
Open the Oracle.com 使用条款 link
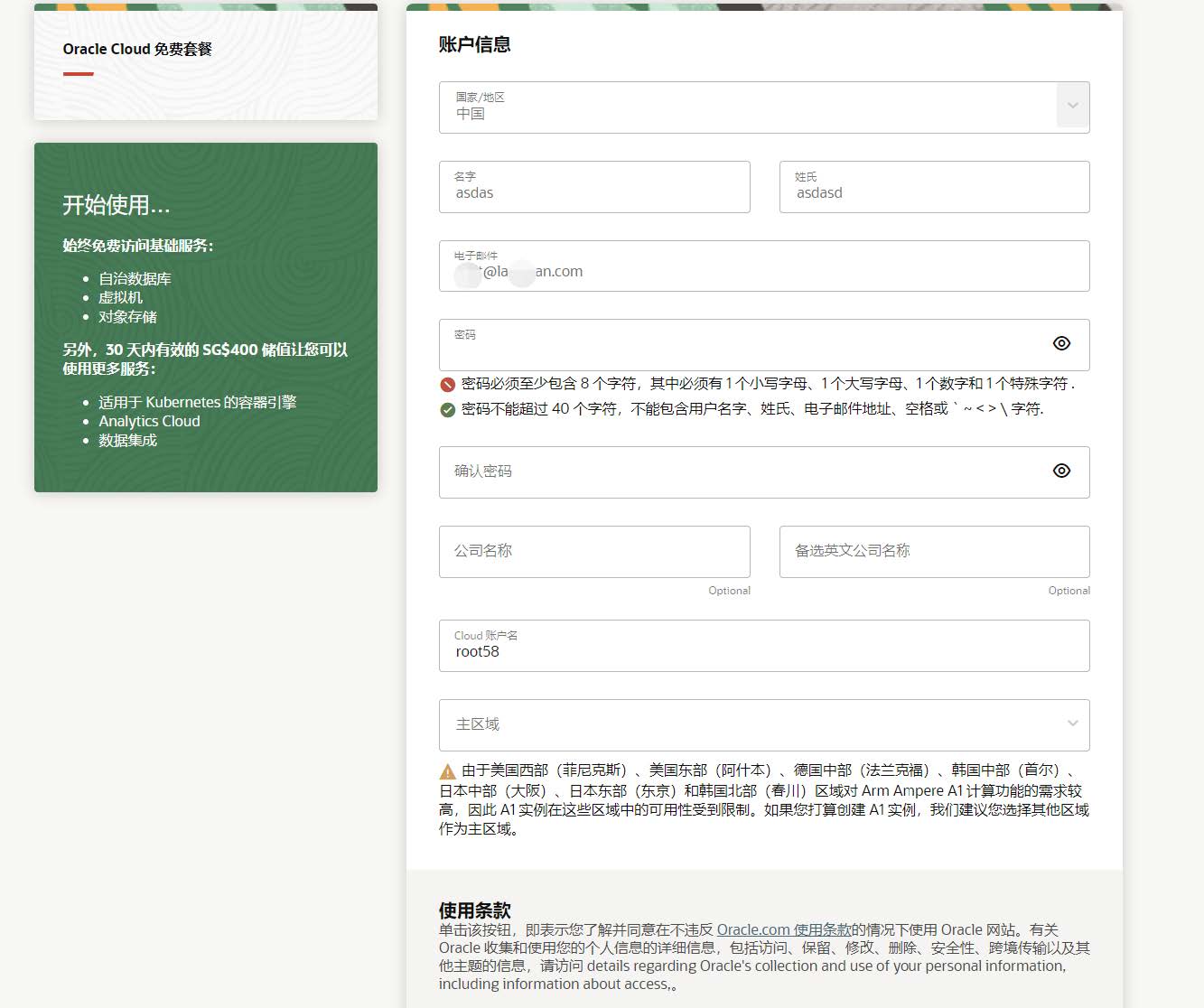pos(784,929)
